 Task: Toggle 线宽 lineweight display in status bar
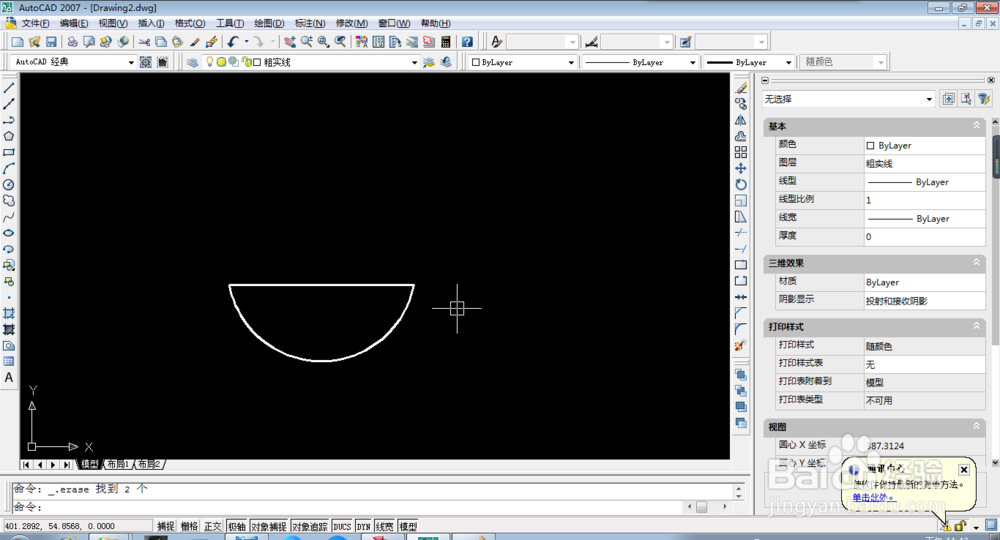[x=385, y=527]
